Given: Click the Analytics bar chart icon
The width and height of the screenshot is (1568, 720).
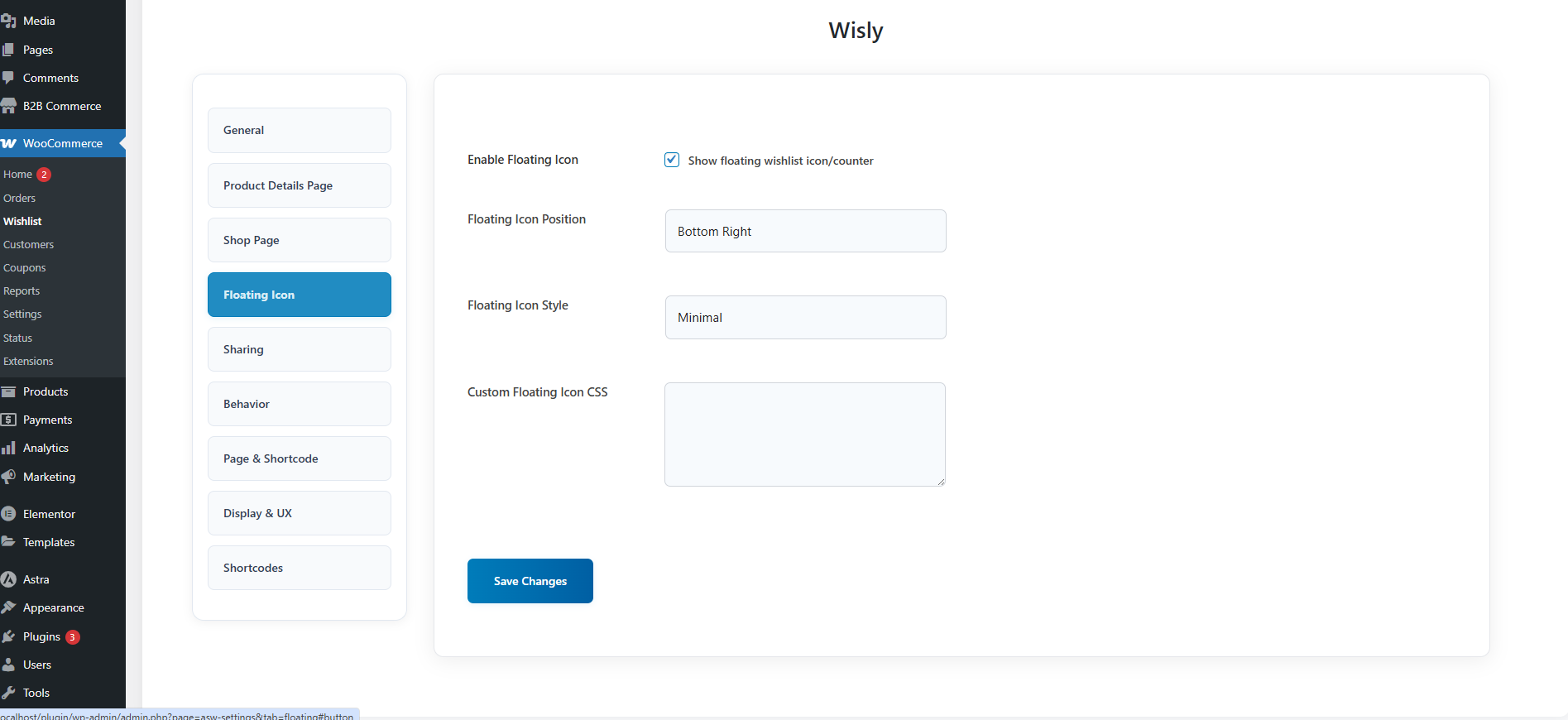Looking at the screenshot, I should (9, 448).
